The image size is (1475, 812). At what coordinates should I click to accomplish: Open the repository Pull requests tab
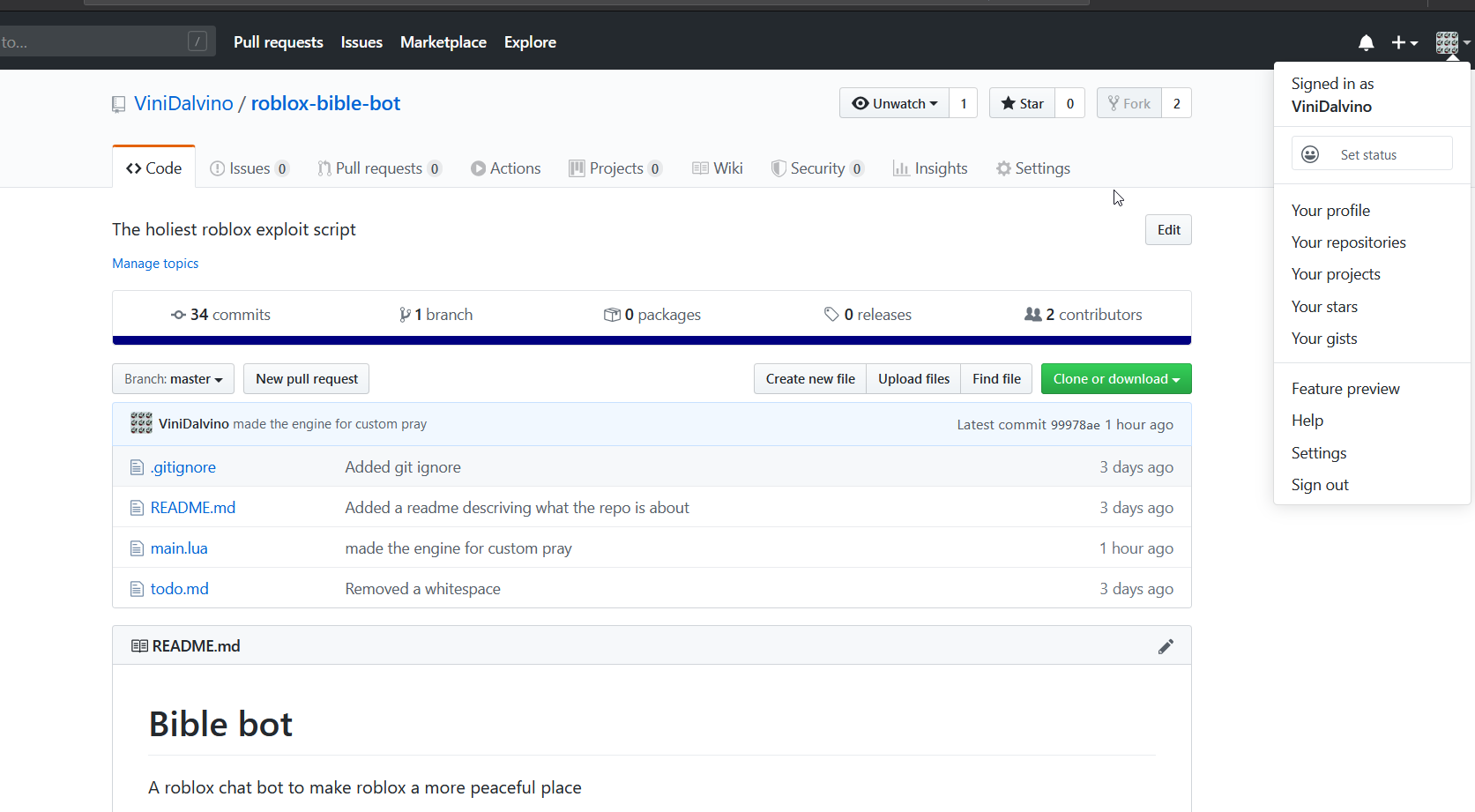(x=379, y=168)
